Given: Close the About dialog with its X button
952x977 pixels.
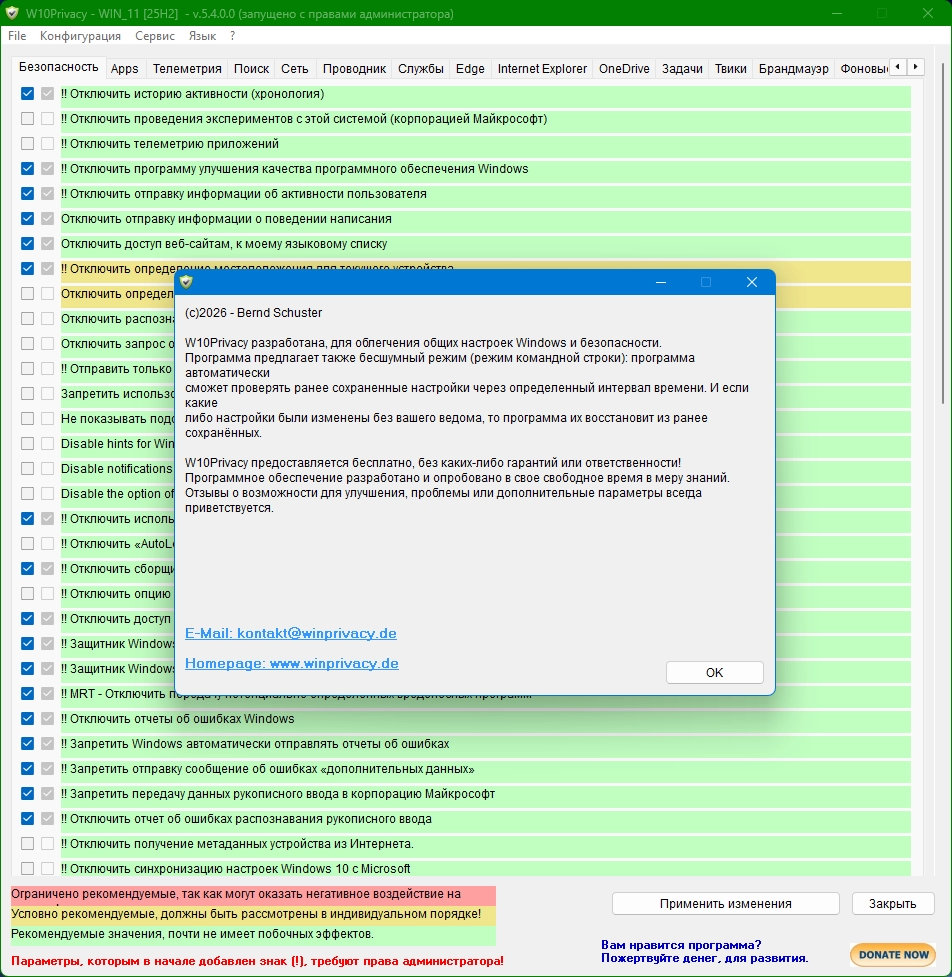Looking at the screenshot, I should [751, 282].
